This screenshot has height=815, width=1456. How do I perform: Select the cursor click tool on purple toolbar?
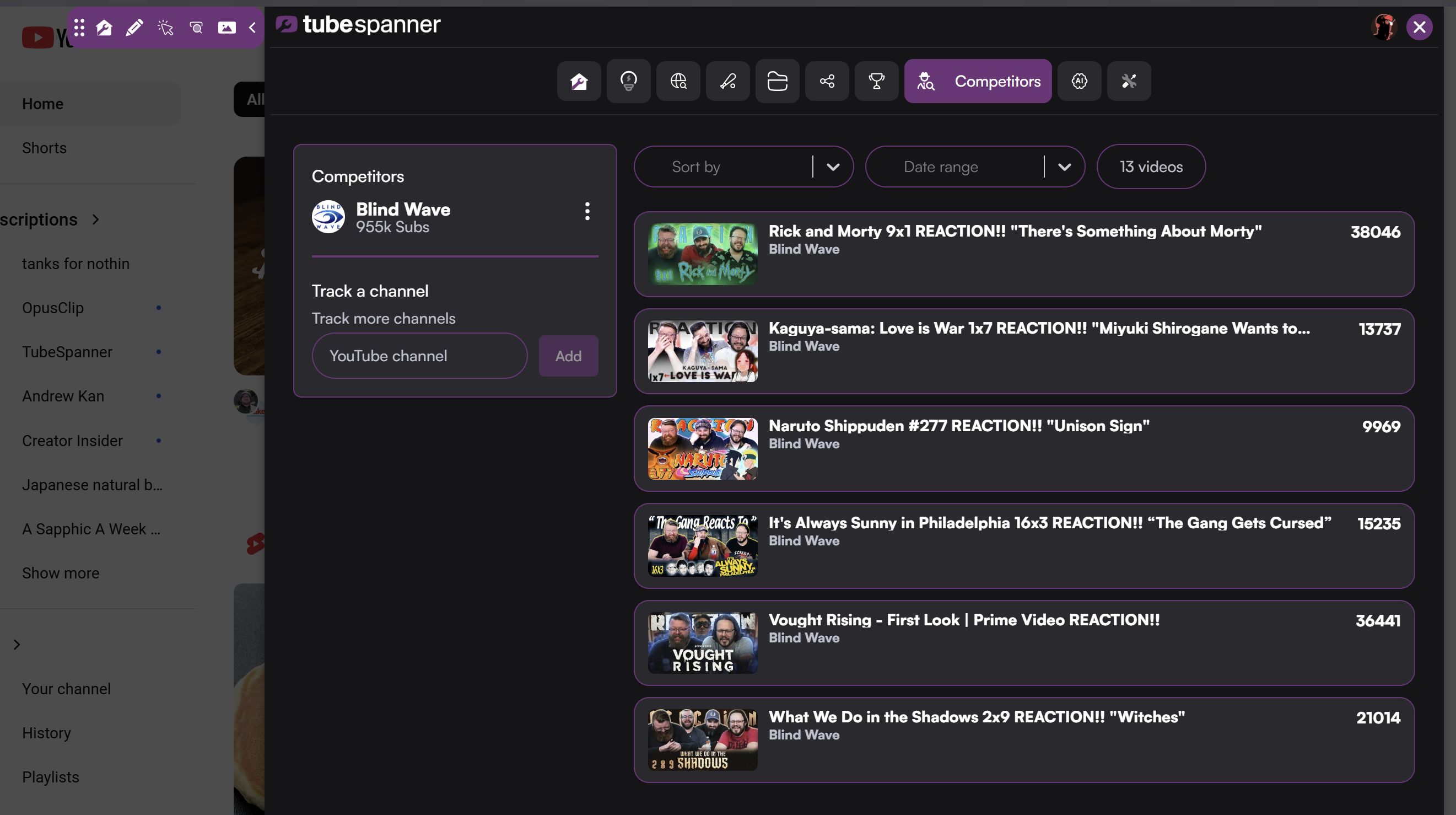(166, 27)
